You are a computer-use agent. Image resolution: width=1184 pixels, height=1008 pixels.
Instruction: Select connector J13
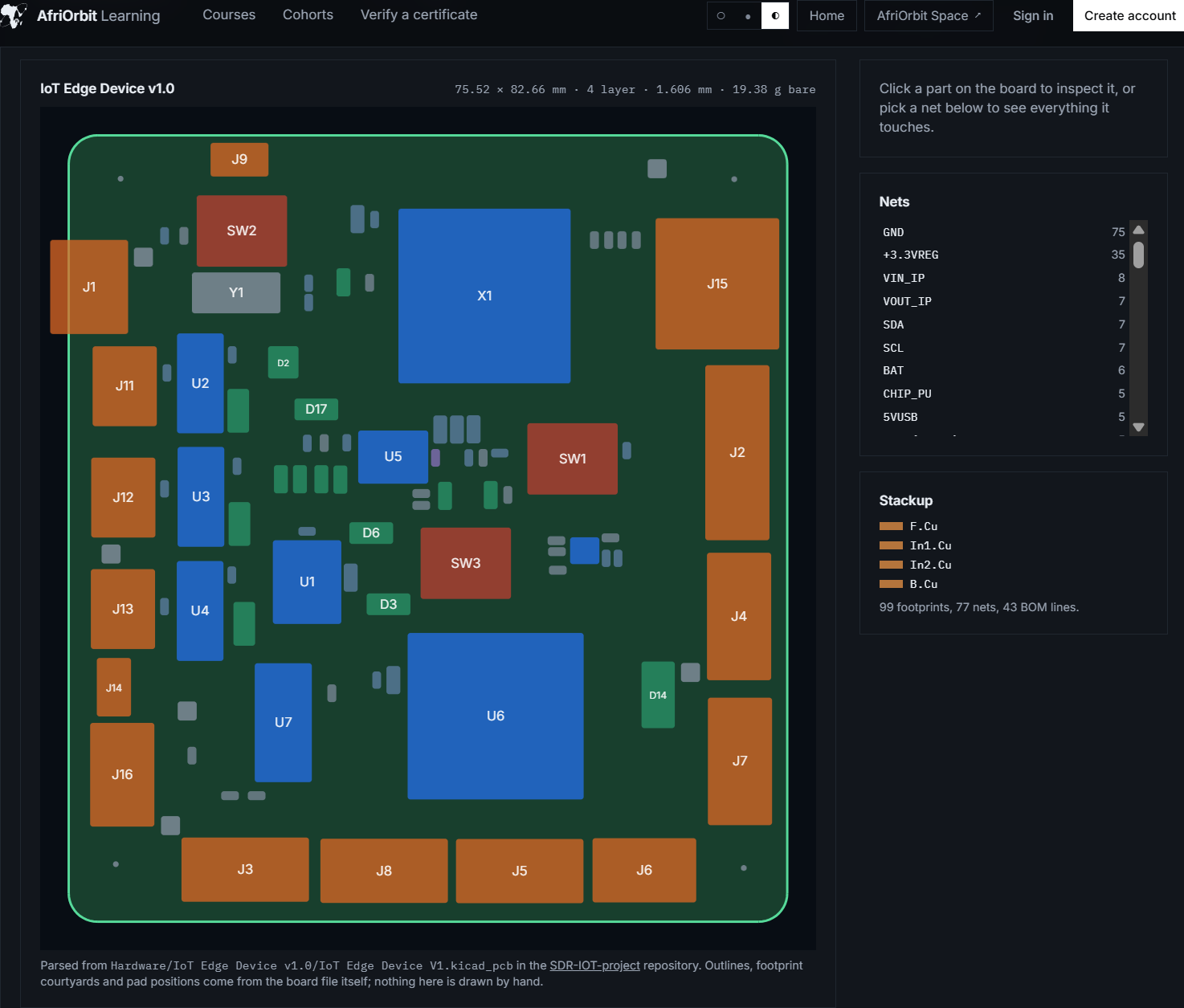point(123,609)
